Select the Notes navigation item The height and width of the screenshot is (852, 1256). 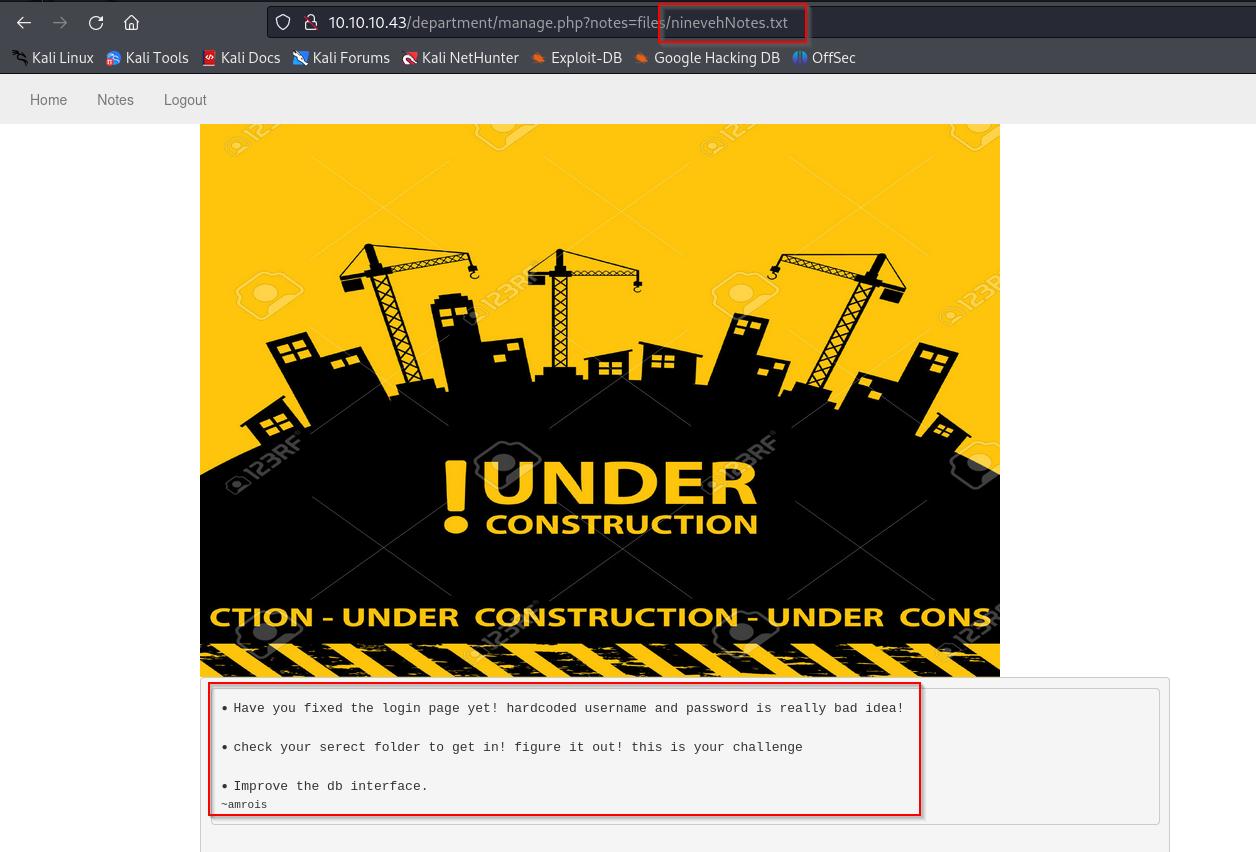(x=115, y=100)
